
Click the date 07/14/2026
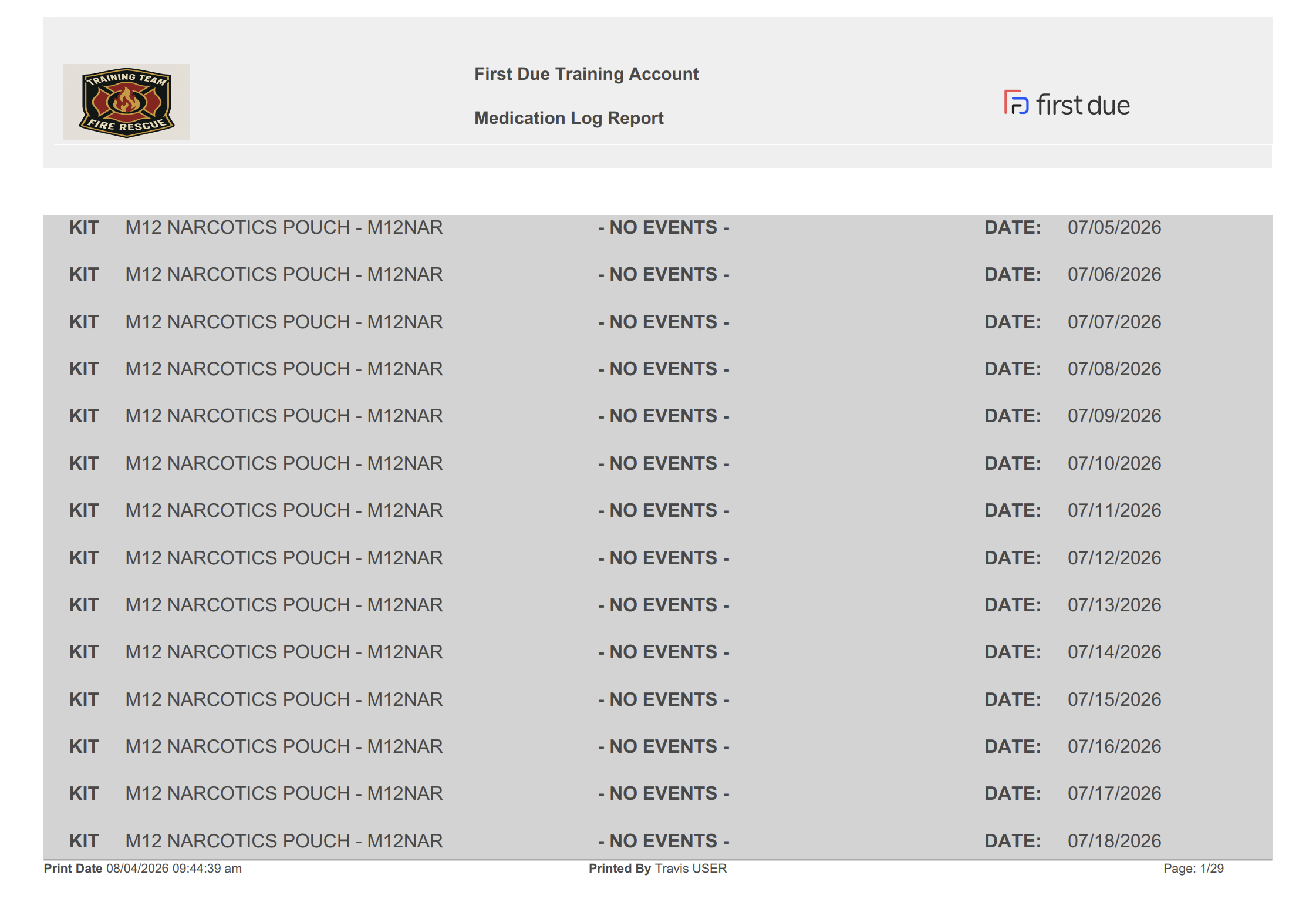click(x=1114, y=652)
